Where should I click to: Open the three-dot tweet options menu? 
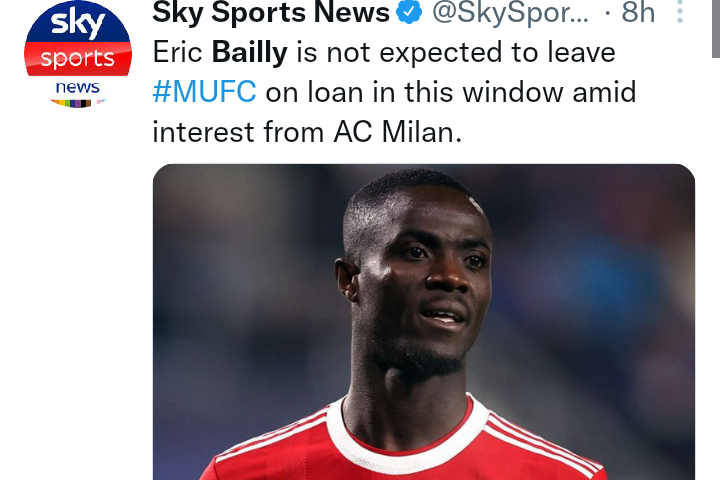[680, 11]
